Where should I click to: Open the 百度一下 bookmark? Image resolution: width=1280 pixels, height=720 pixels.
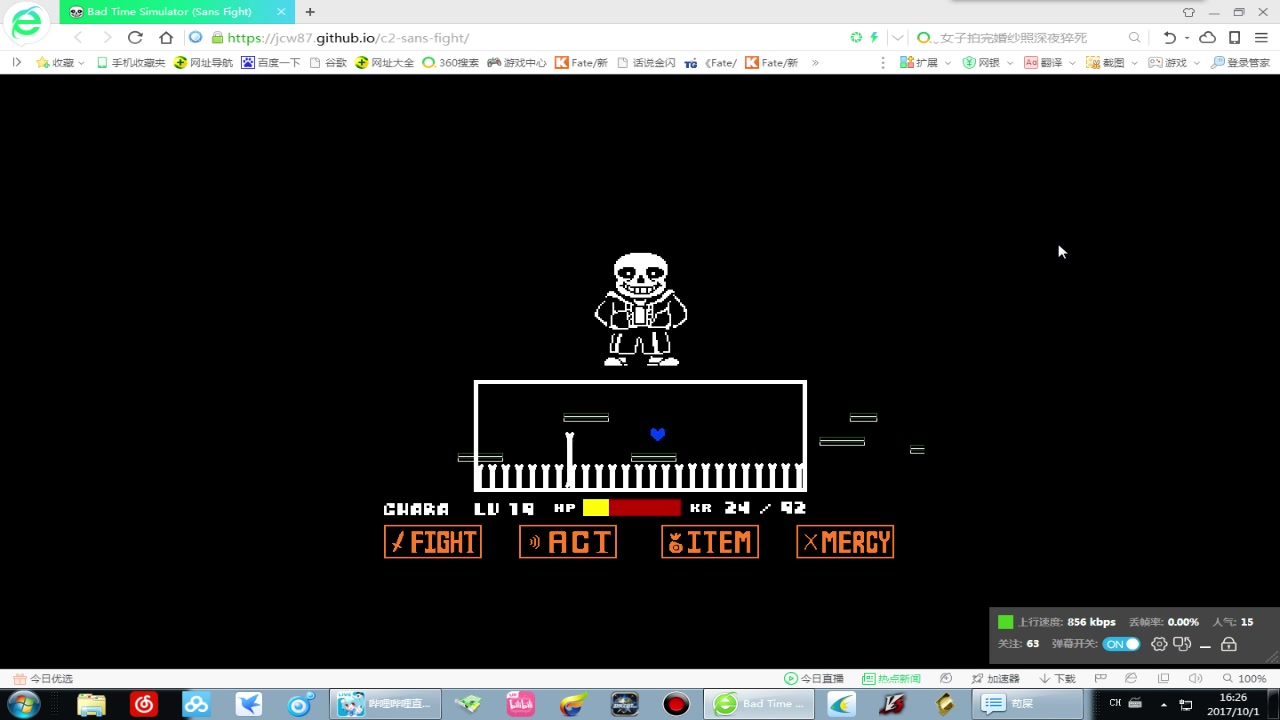tap(271, 62)
